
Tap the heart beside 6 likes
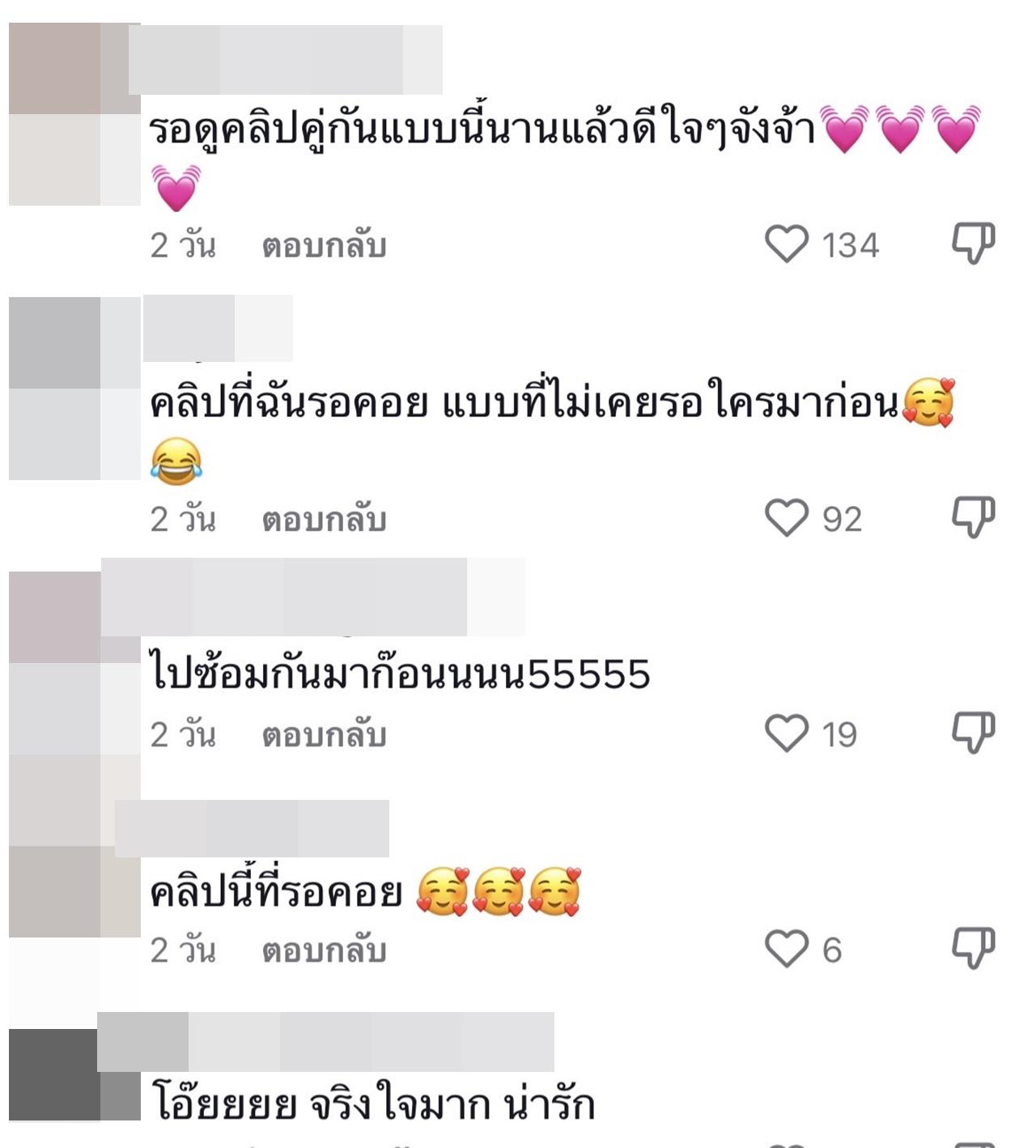pos(787,948)
